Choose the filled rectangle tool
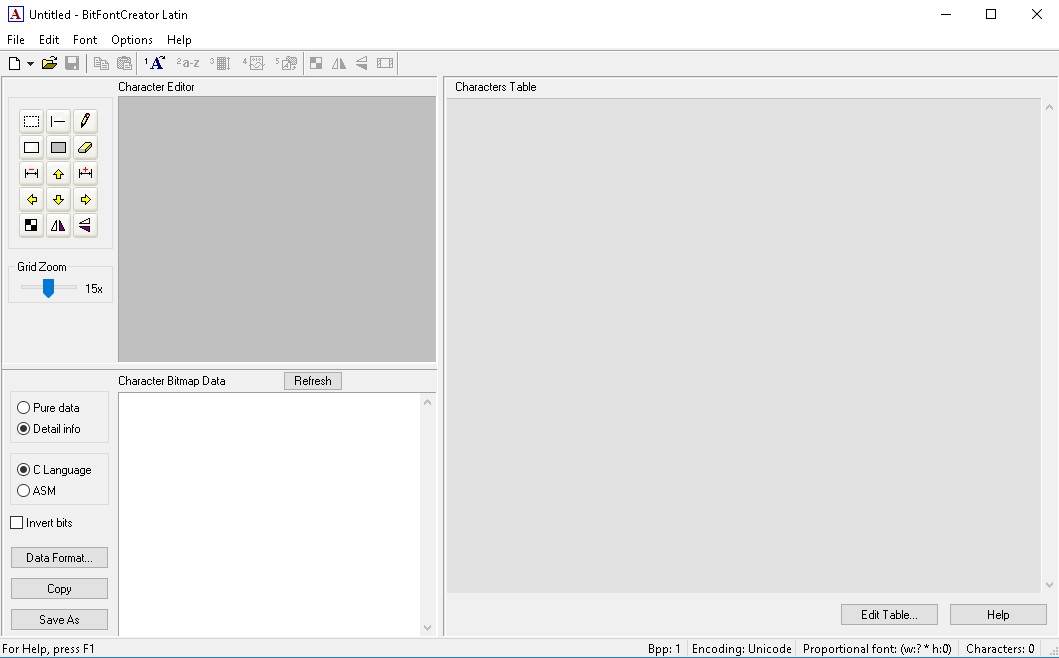The width and height of the screenshot is (1059, 658). coord(58,147)
